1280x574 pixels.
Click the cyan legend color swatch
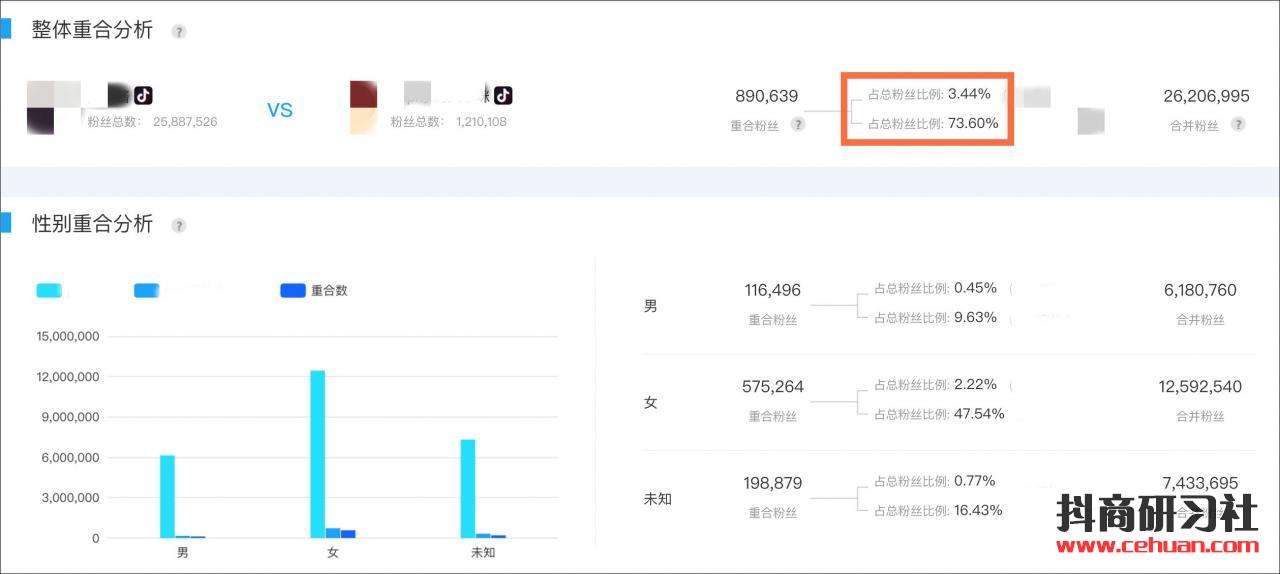pos(48,291)
